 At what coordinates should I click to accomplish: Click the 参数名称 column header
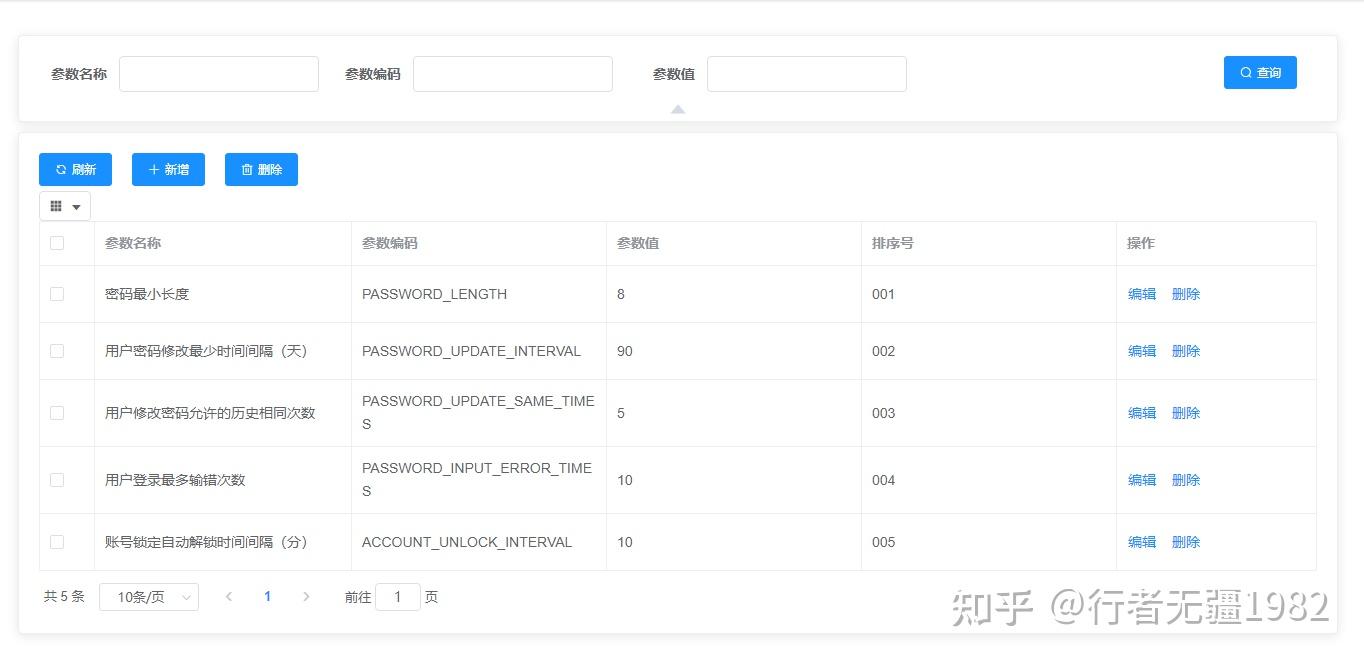point(223,243)
